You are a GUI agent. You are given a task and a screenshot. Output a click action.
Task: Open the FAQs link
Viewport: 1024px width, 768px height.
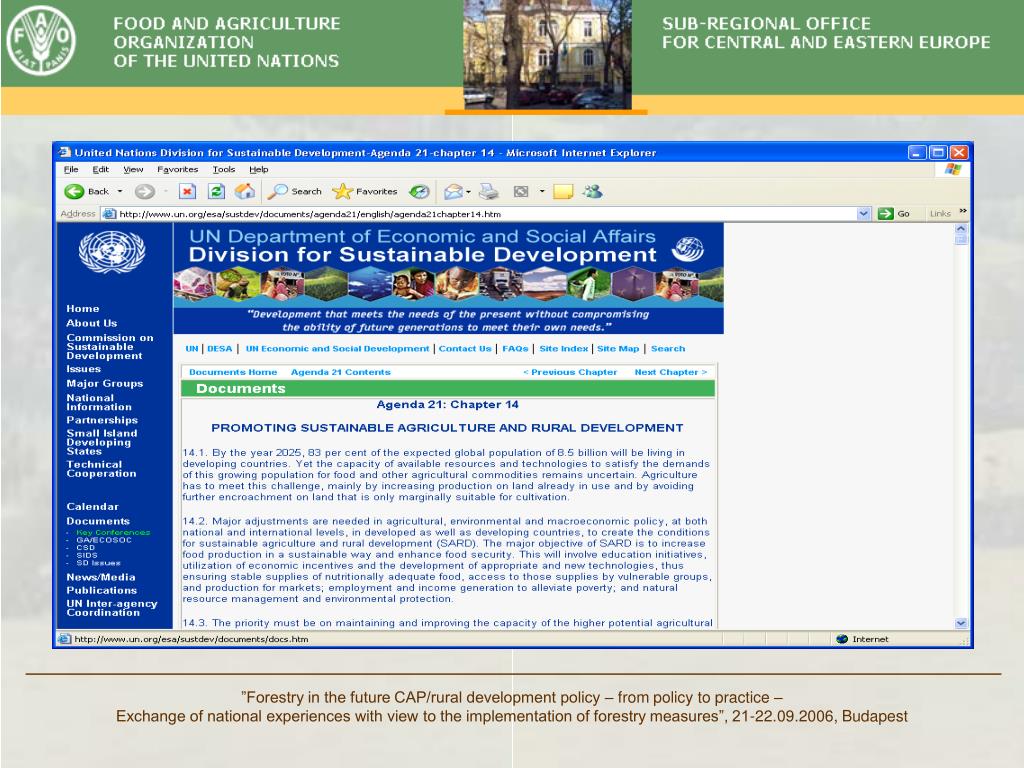[x=515, y=349]
